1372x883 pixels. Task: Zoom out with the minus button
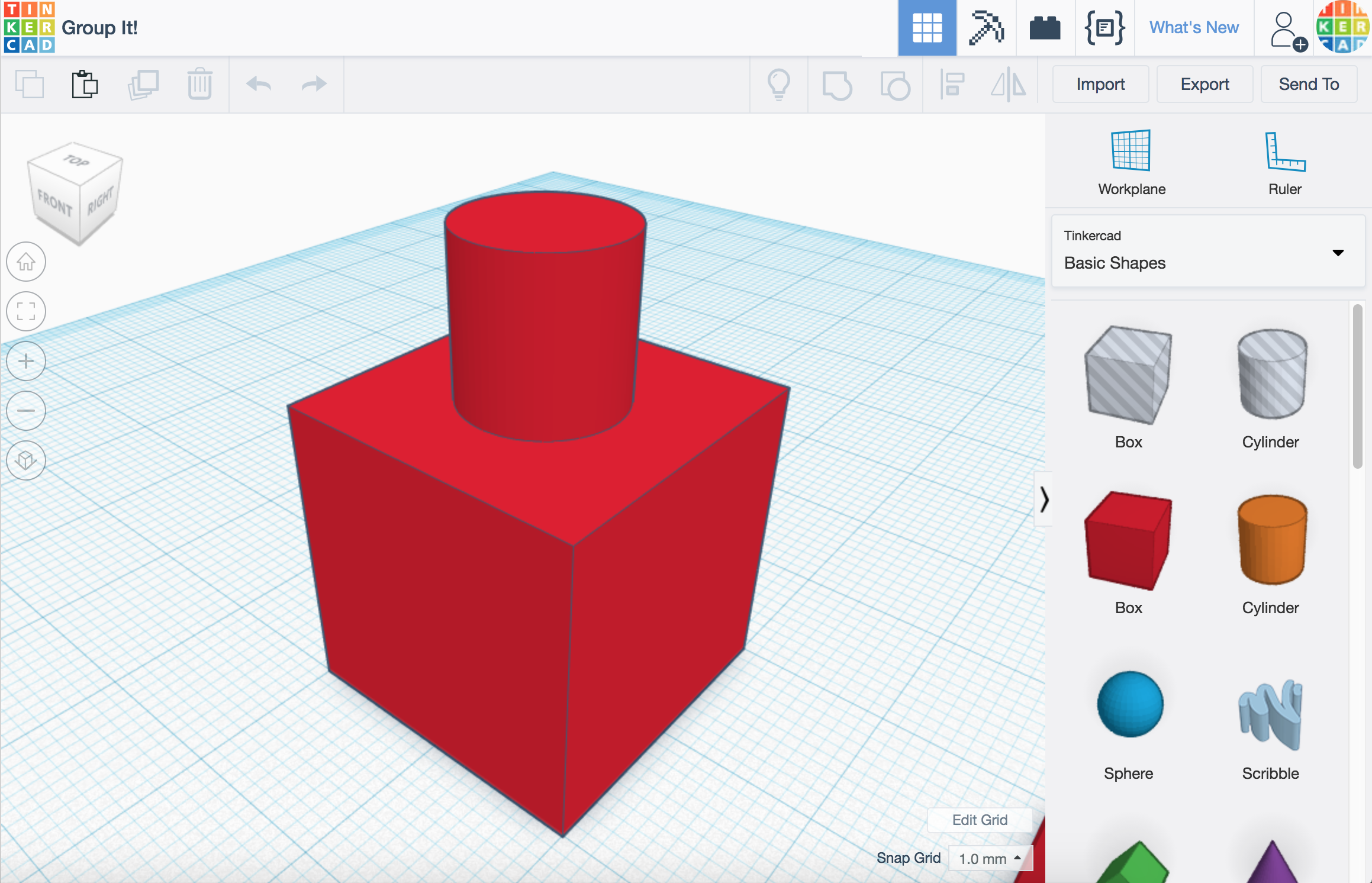click(26, 411)
